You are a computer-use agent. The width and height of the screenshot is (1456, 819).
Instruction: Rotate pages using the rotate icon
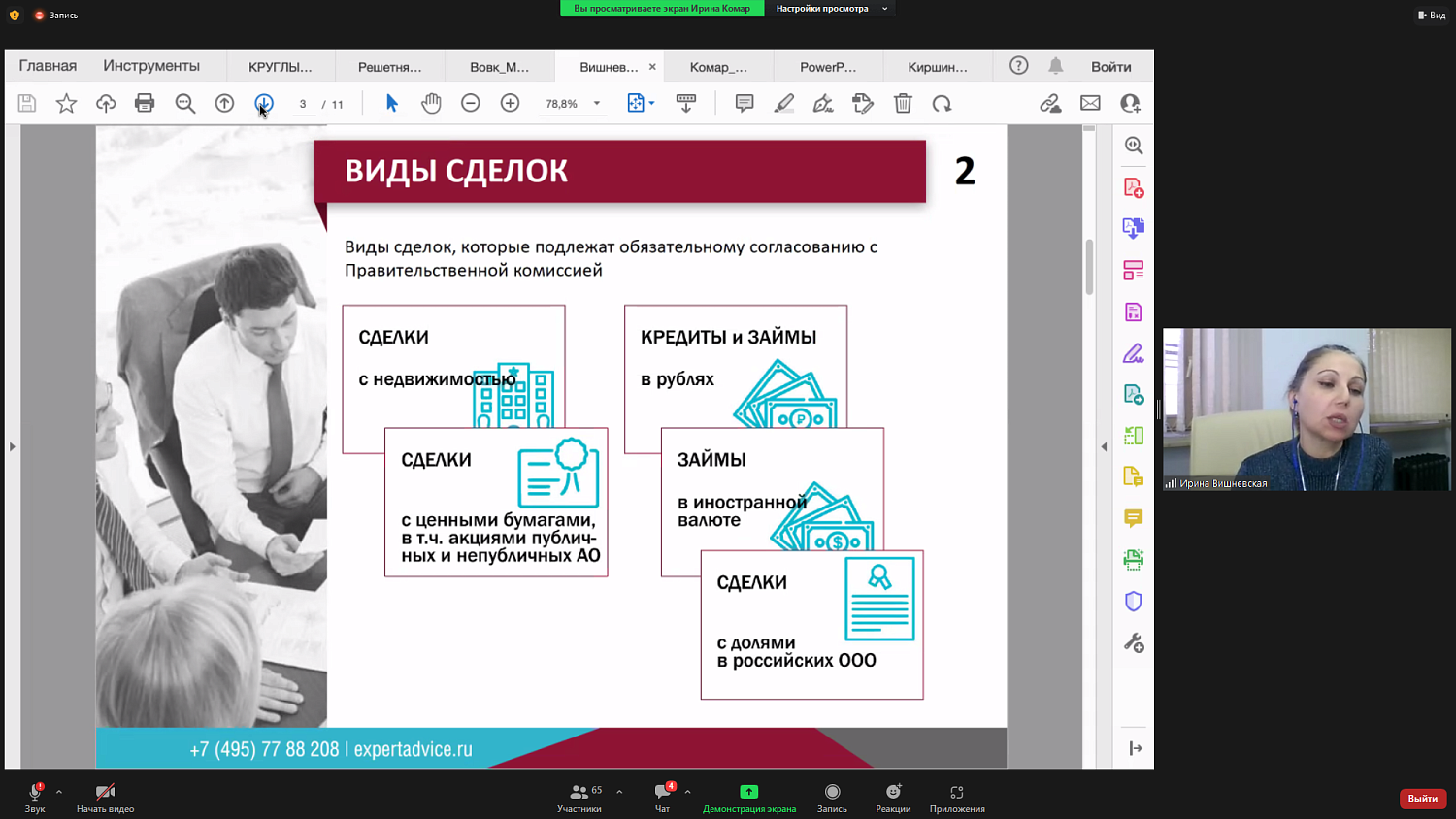943,103
